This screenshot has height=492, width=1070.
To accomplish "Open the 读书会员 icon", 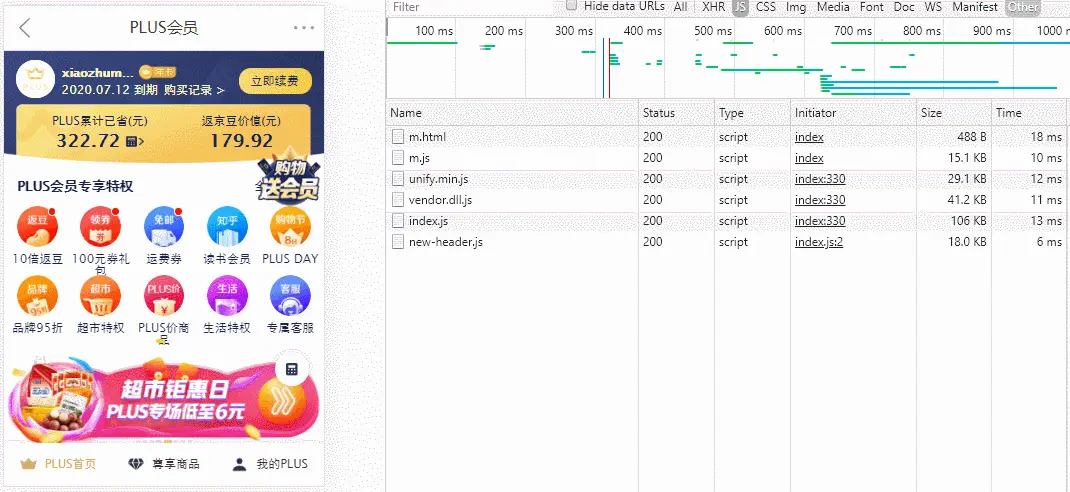I will pyautogui.click(x=227, y=227).
